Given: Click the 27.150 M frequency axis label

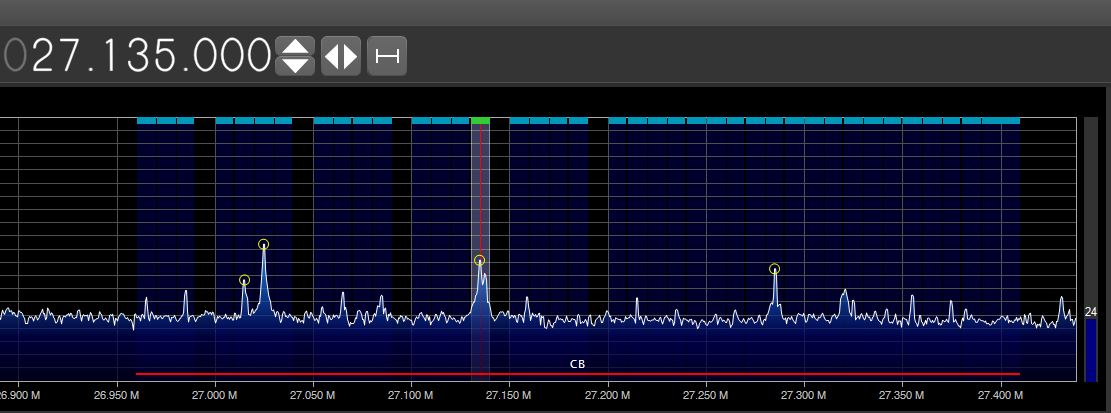Looking at the screenshot, I should click(x=509, y=393).
